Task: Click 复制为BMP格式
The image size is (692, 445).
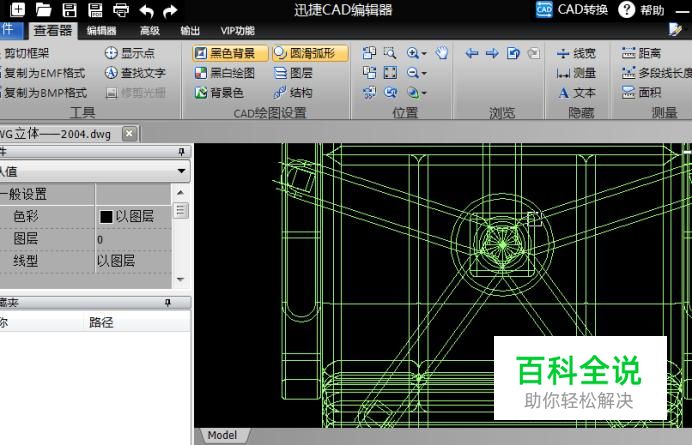Action: (x=44, y=93)
